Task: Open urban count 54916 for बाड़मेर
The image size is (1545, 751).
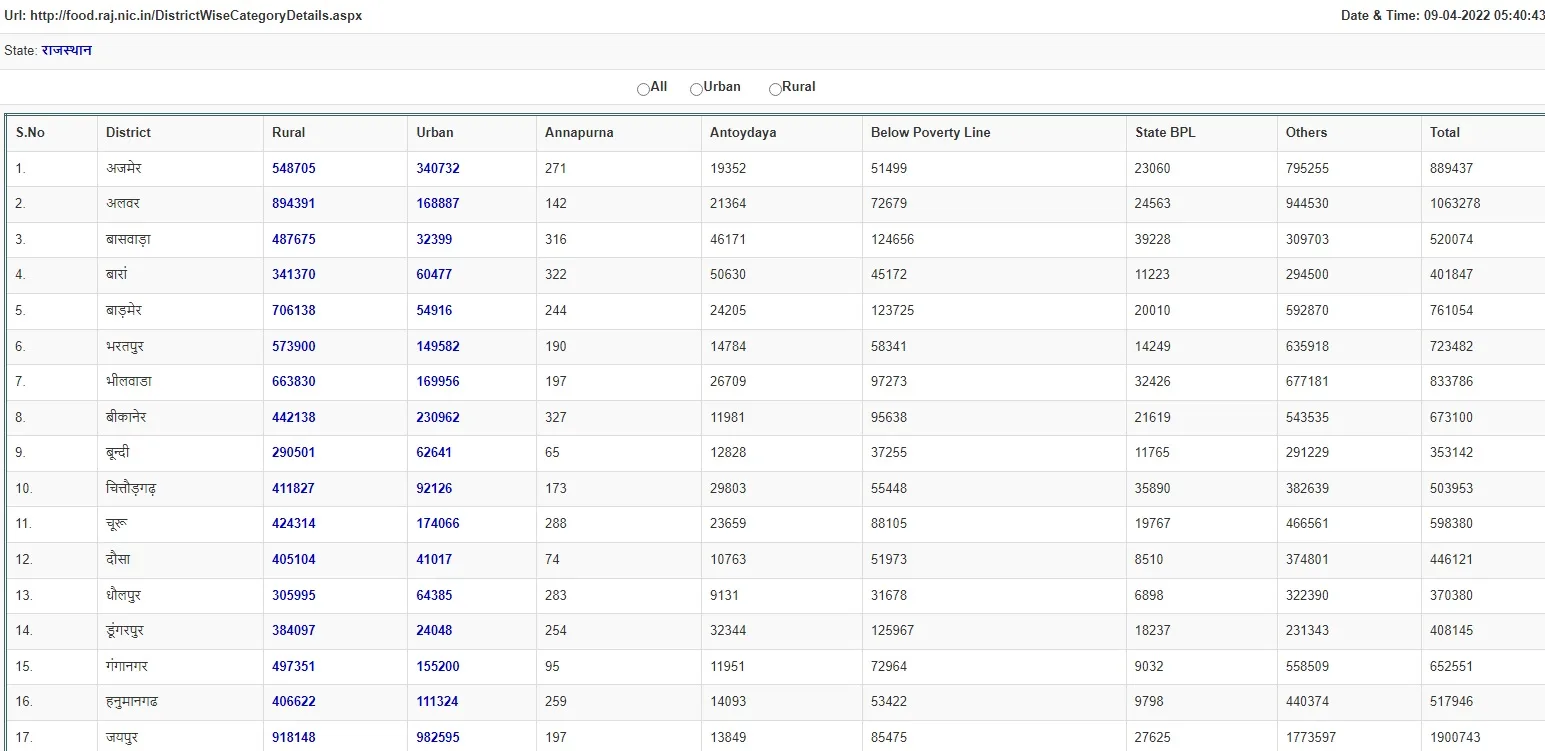Action: (x=434, y=311)
